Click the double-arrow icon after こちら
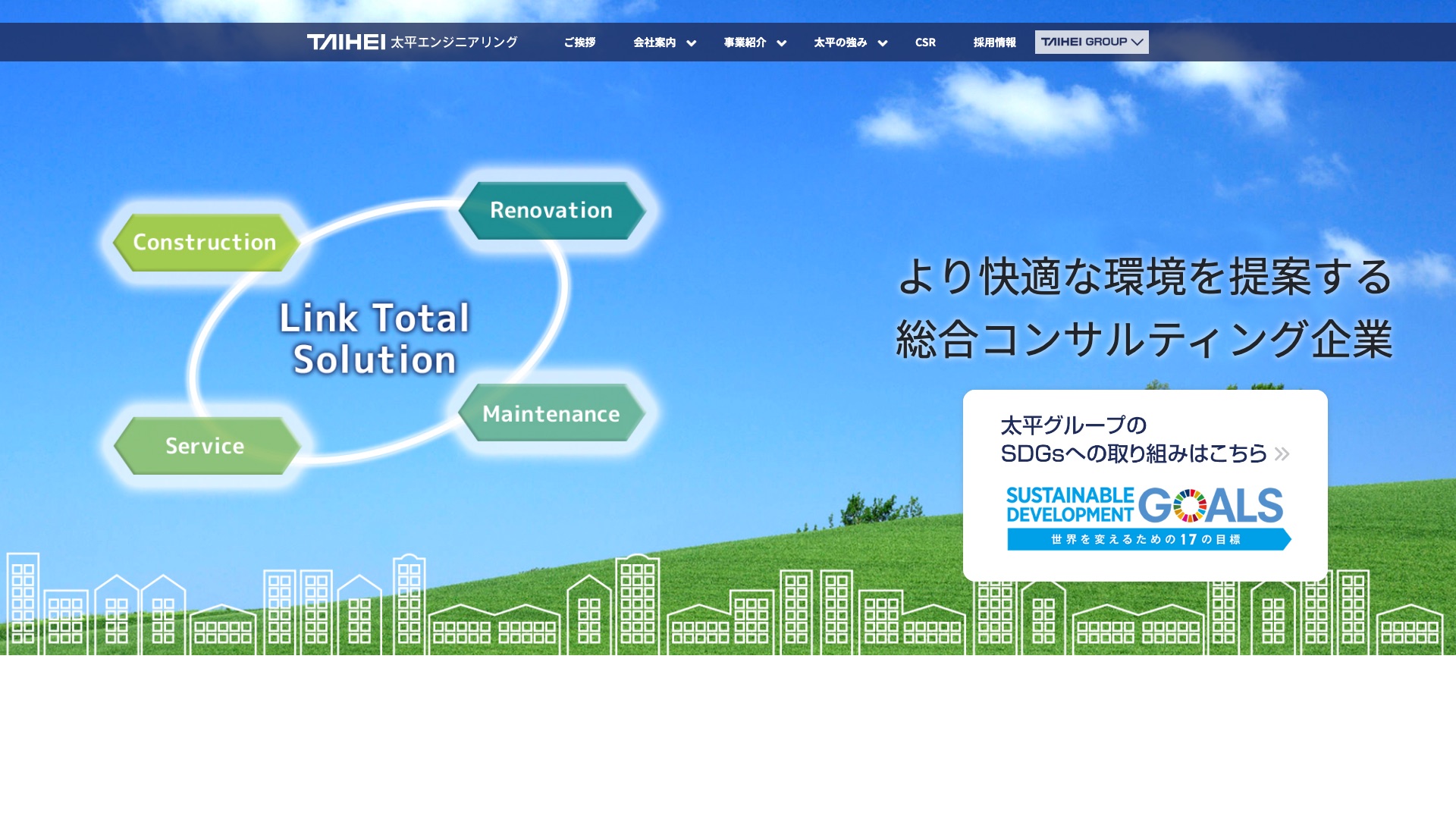 pos(1282,453)
